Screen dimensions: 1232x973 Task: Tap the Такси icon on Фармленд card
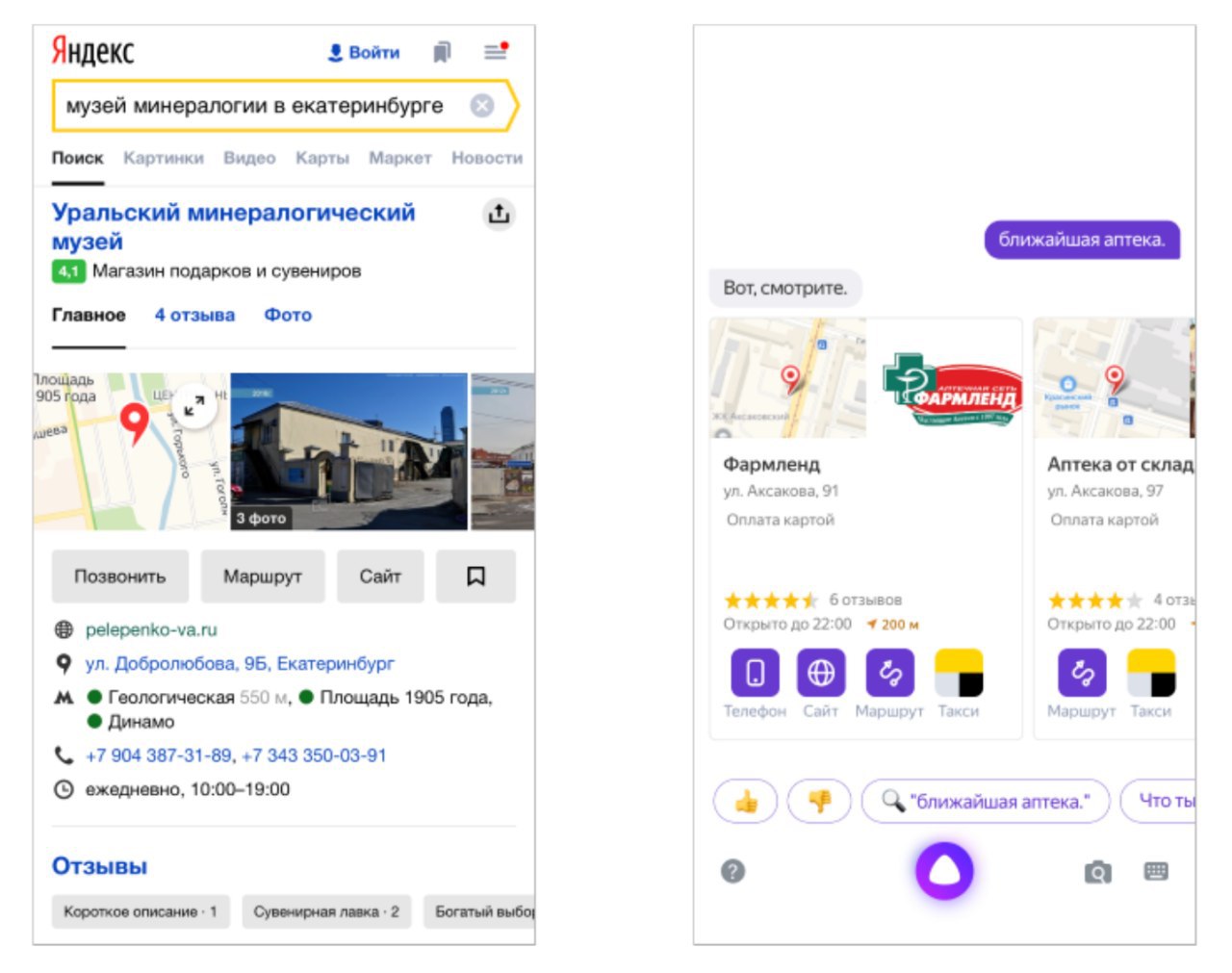(959, 672)
